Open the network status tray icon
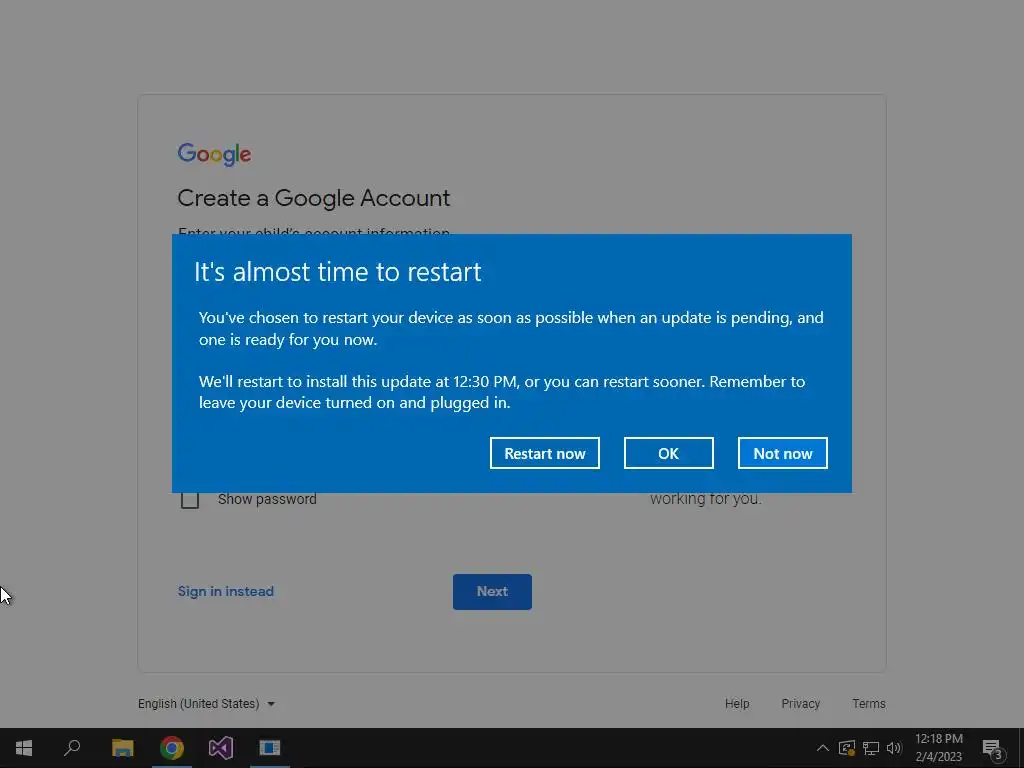1024x768 pixels. click(871, 748)
